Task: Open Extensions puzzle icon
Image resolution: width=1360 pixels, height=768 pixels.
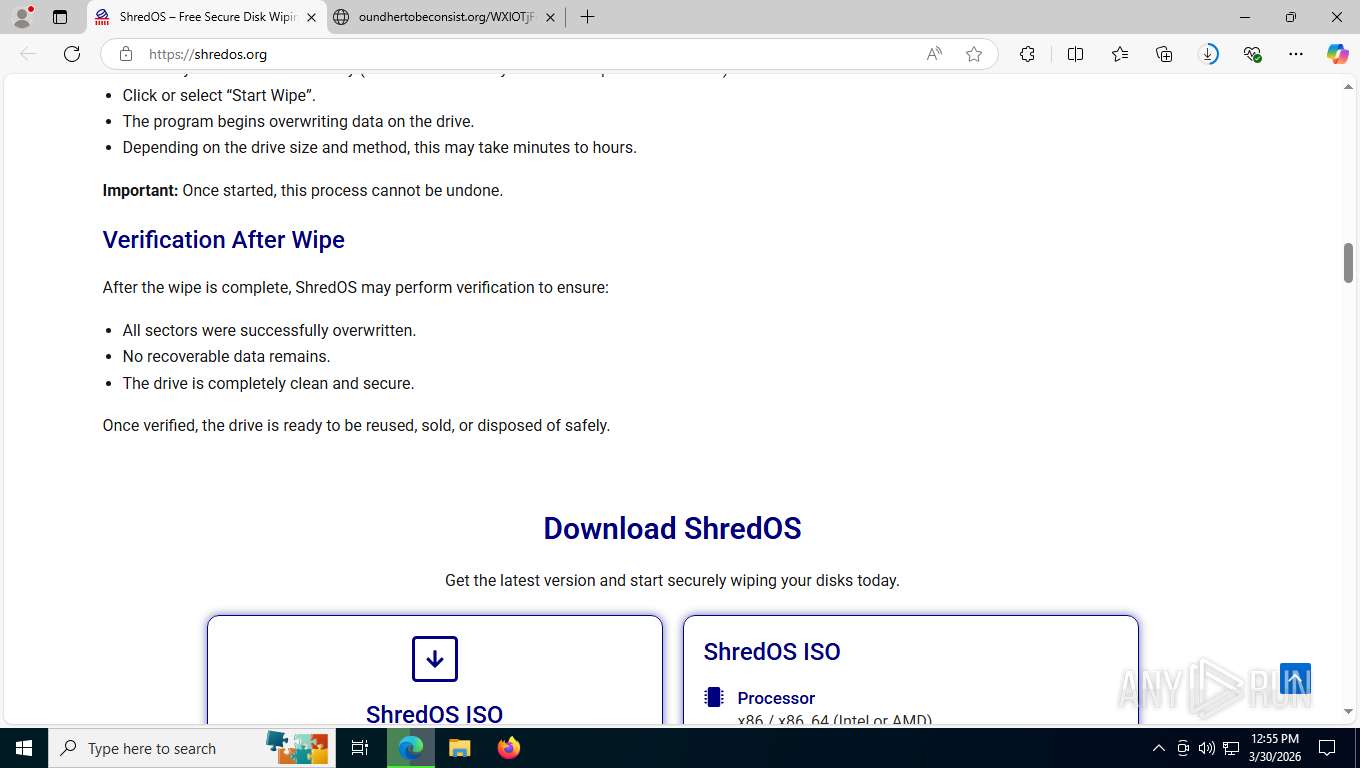Action: pyautogui.click(x=1027, y=54)
